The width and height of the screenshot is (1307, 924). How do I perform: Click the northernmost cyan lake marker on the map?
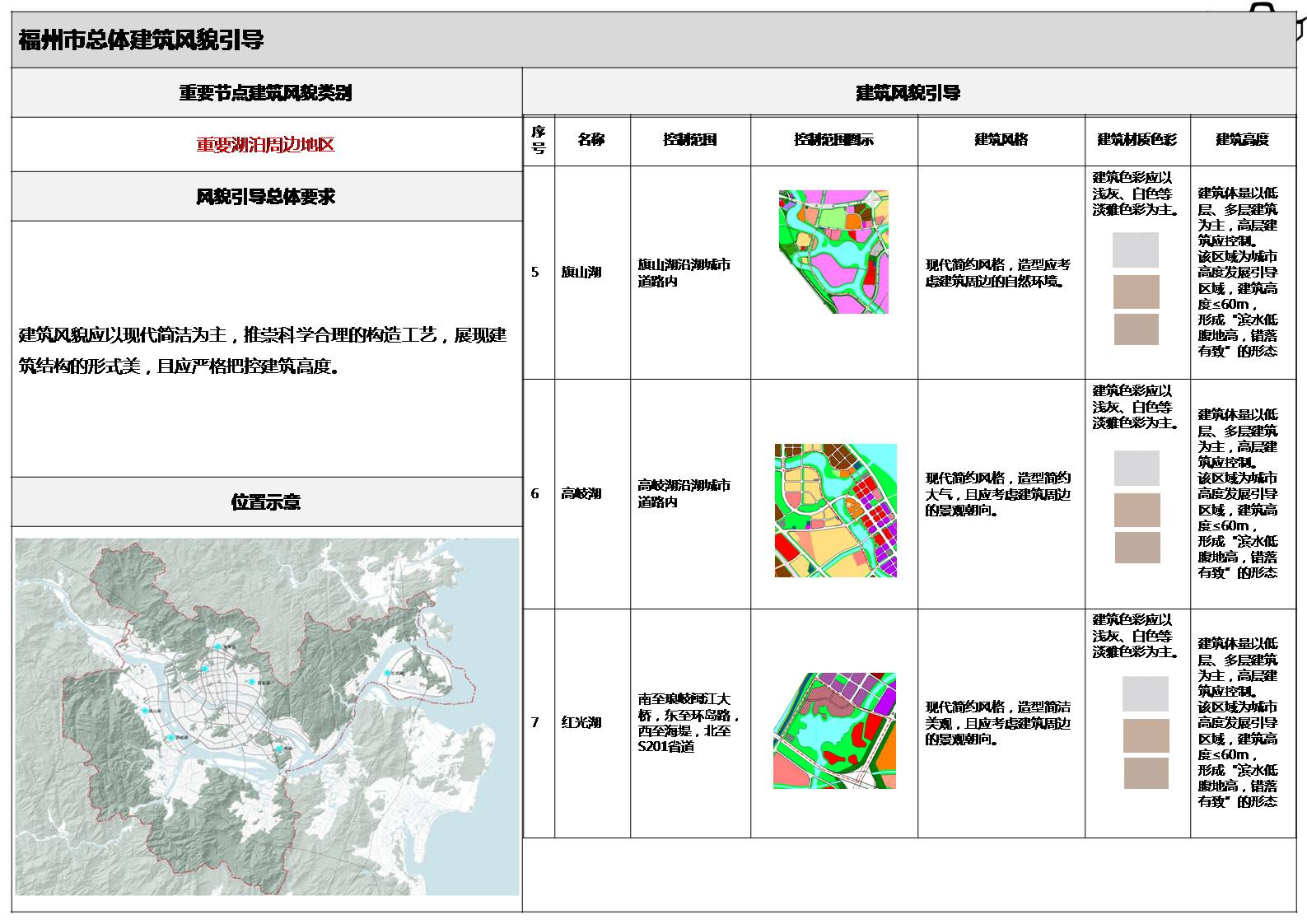(217, 647)
